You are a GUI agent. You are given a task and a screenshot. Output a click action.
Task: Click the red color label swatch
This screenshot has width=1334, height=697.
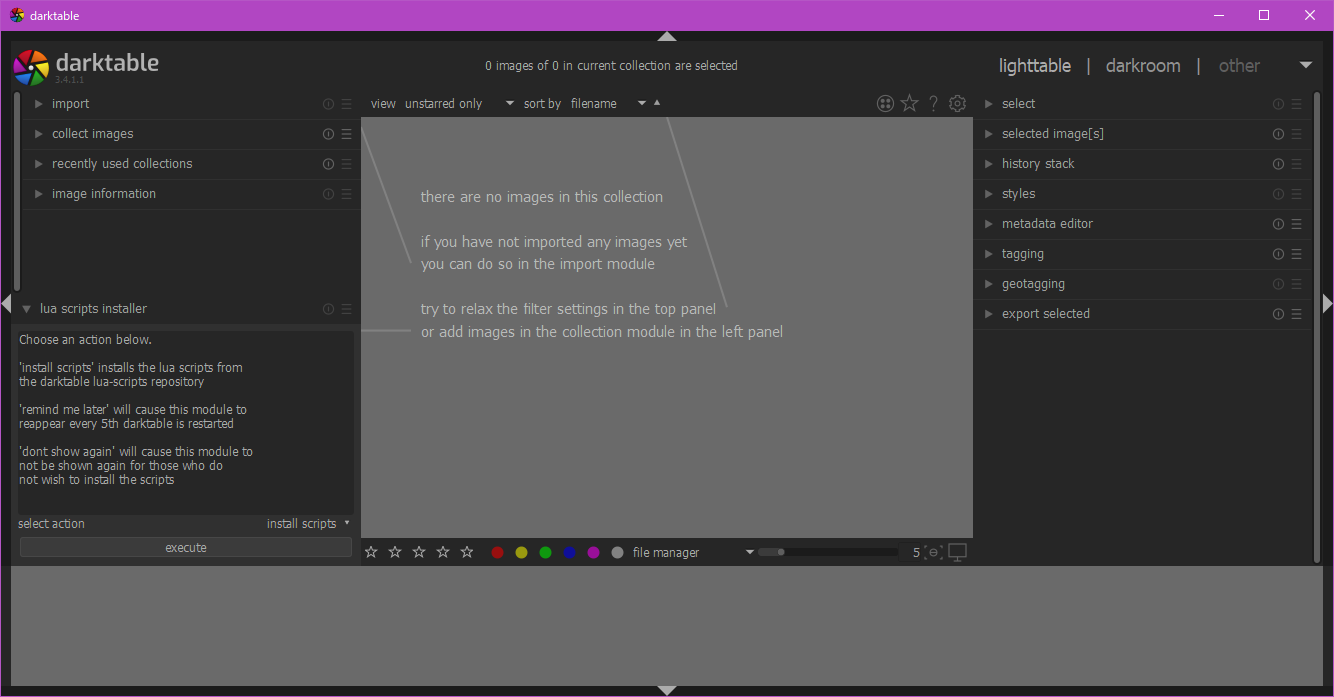pyautogui.click(x=497, y=552)
